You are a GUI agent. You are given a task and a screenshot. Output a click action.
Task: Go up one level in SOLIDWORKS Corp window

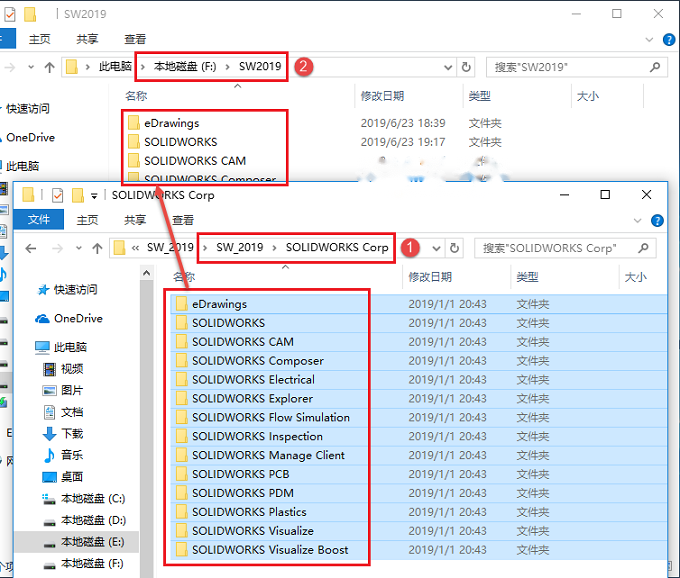click(x=97, y=248)
